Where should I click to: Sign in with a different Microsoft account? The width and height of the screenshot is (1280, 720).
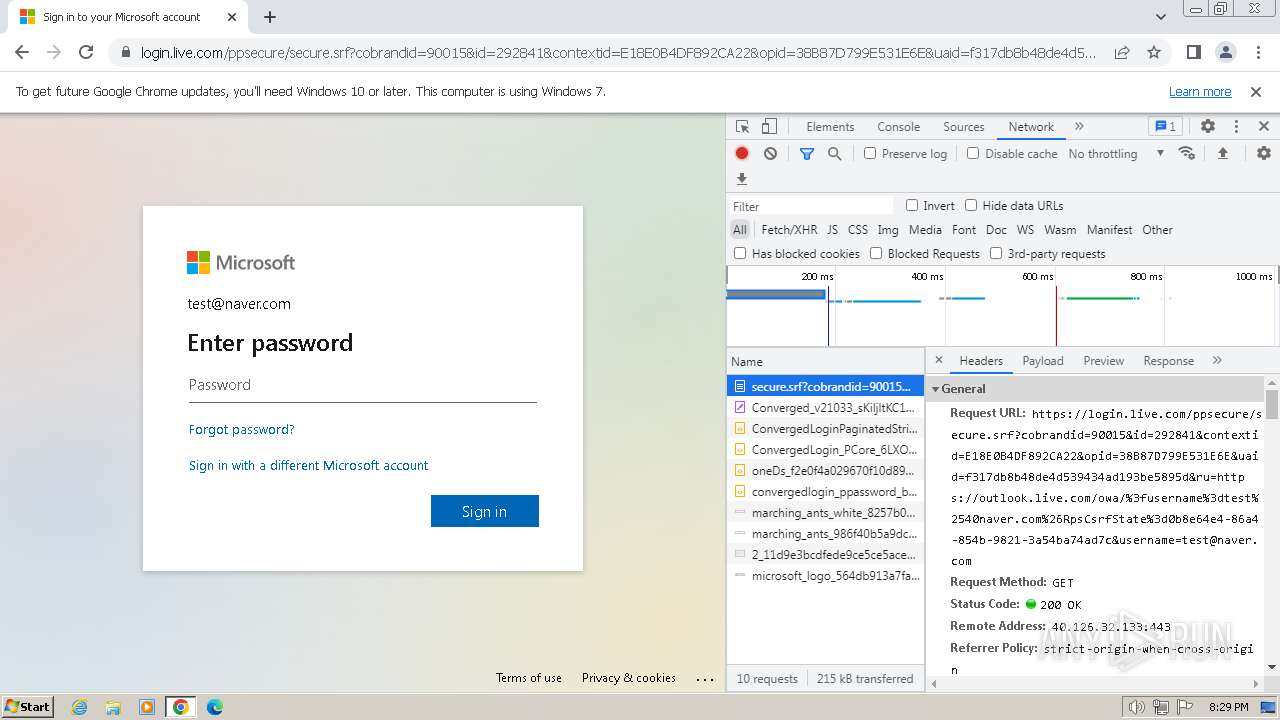[x=308, y=465]
